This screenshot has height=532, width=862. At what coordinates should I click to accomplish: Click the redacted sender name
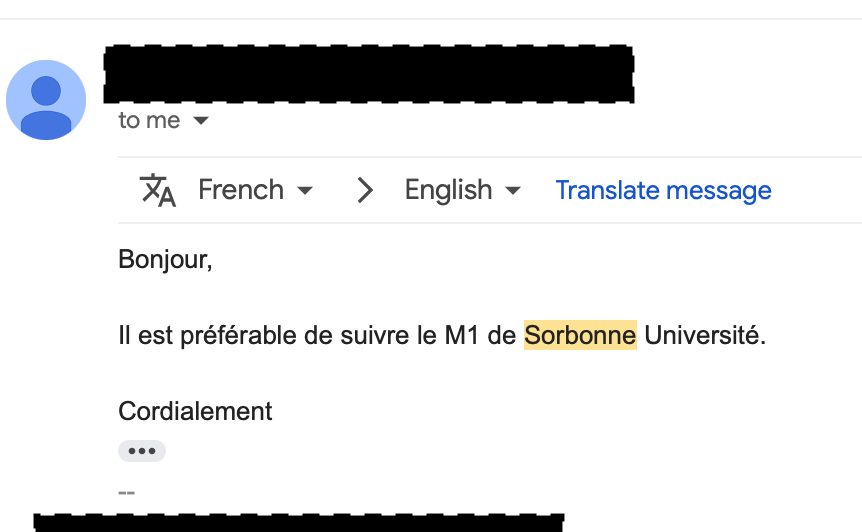point(368,73)
